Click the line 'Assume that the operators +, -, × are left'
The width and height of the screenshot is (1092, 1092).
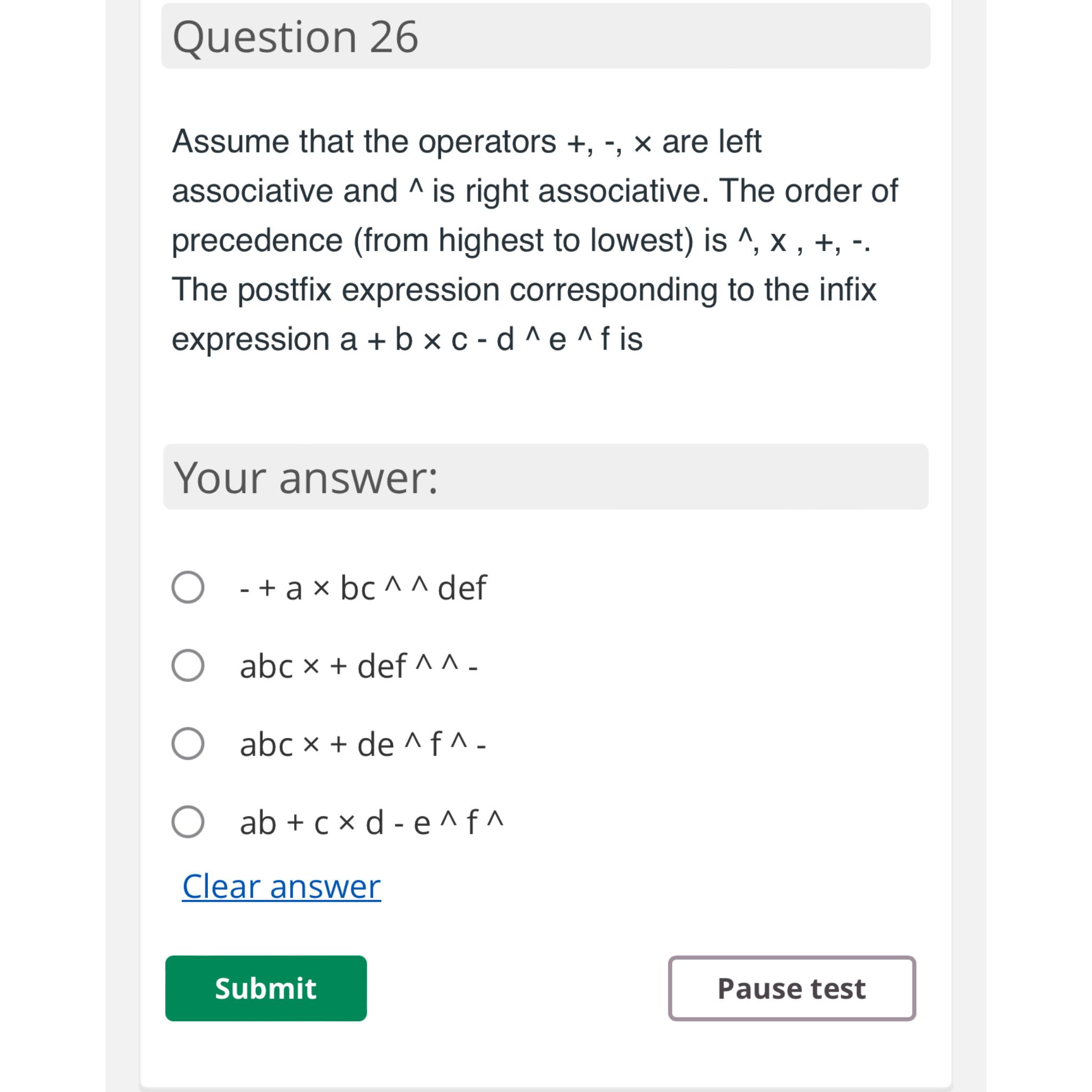coord(467,141)
